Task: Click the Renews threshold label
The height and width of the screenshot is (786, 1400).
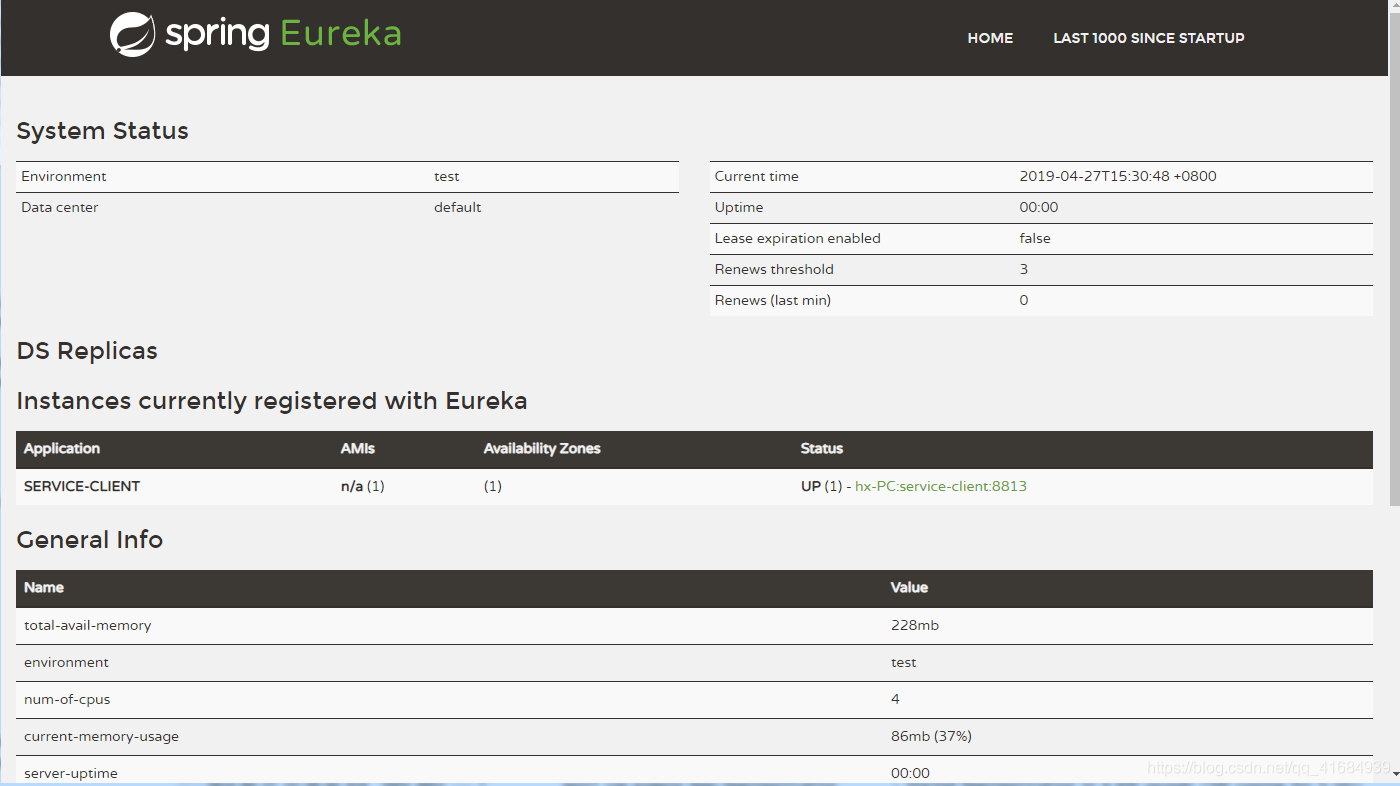Action: click(x=774, y=269)
